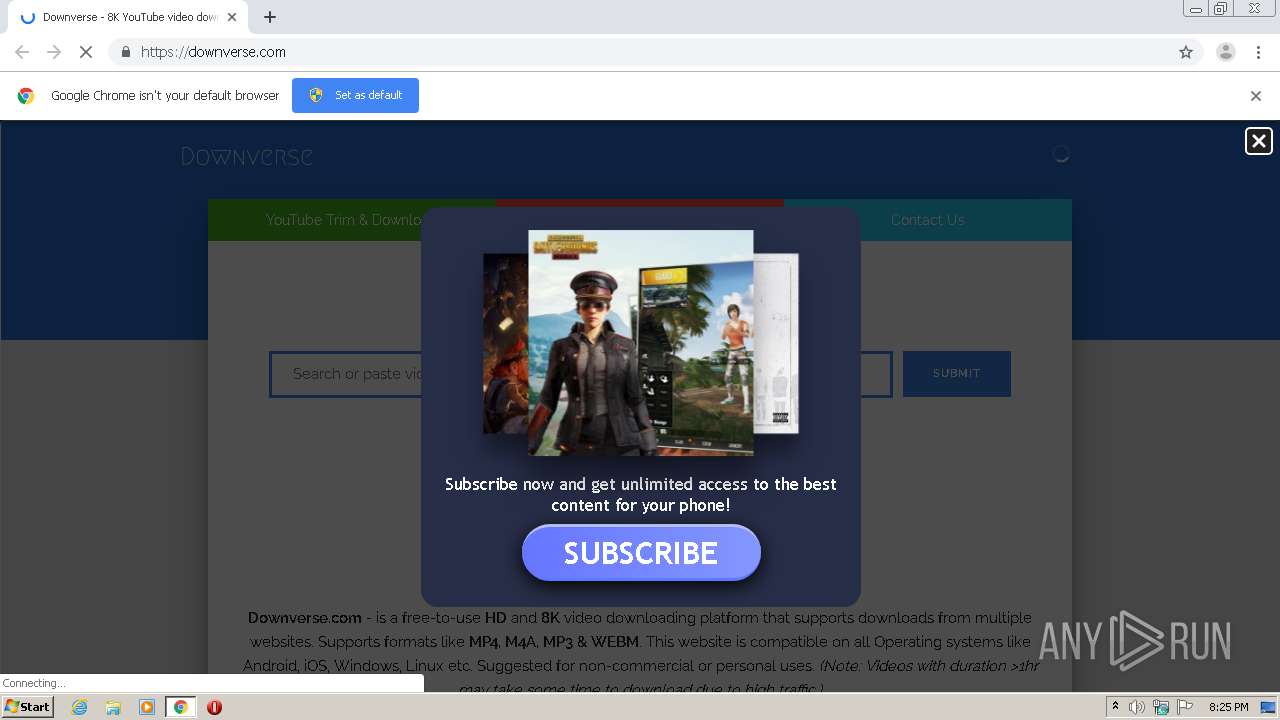Click the Downverse.com bold text in description
Viewport: 1280px width, 720px height.
[x=305, y=618]
